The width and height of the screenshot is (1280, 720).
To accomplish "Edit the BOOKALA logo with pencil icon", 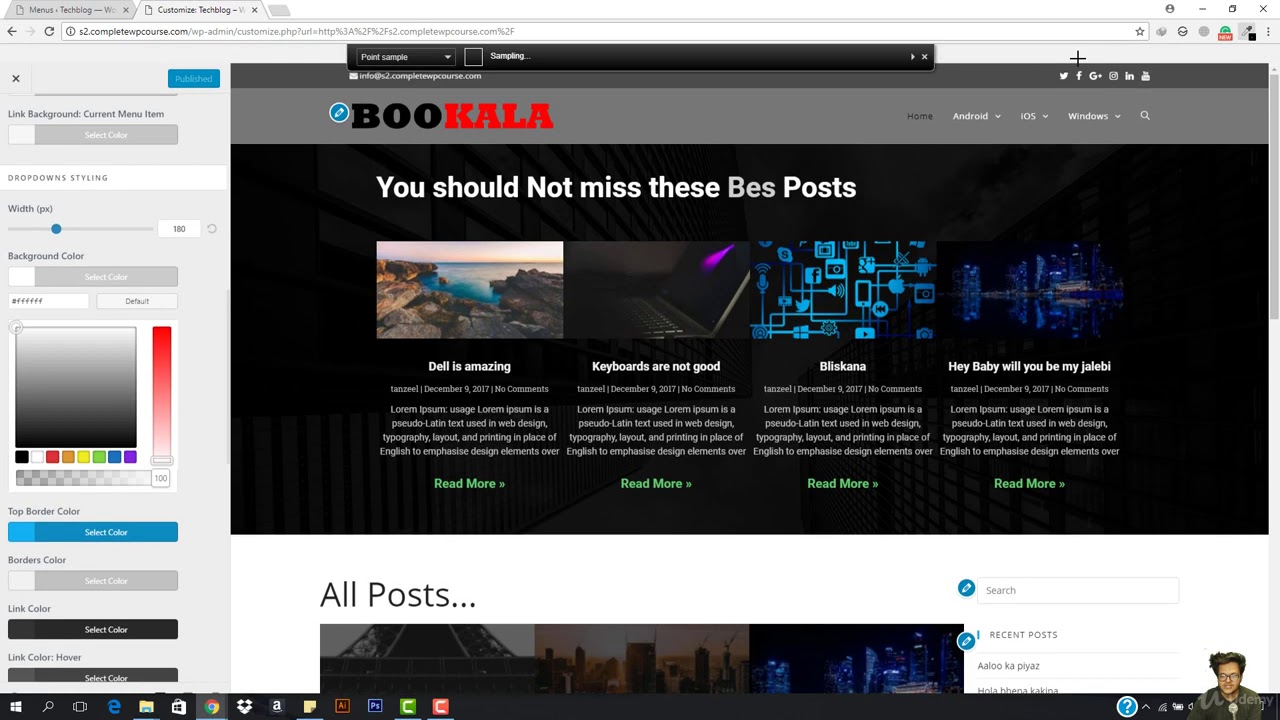I will (339, 113).
